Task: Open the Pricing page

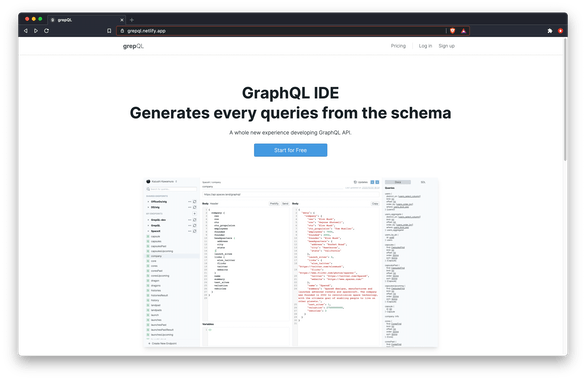Action: coord(398,46)
